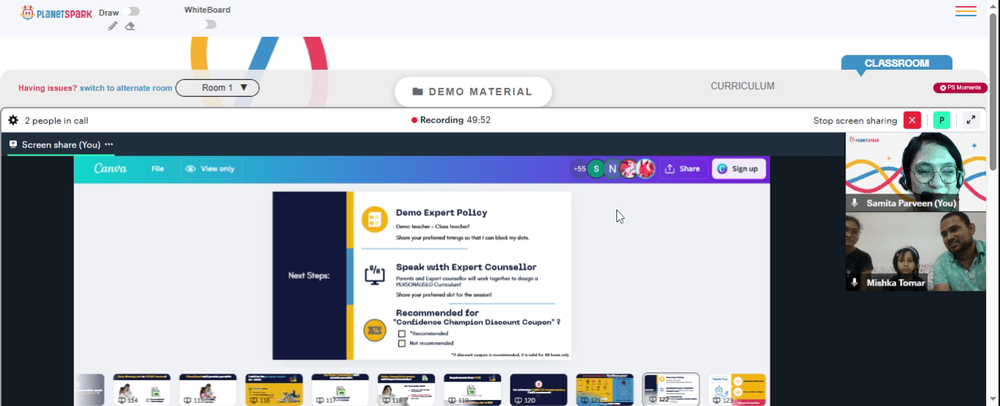Click the green P participant avatar
This screenshot has height=406, width=1000.
[x=941, y=120]
